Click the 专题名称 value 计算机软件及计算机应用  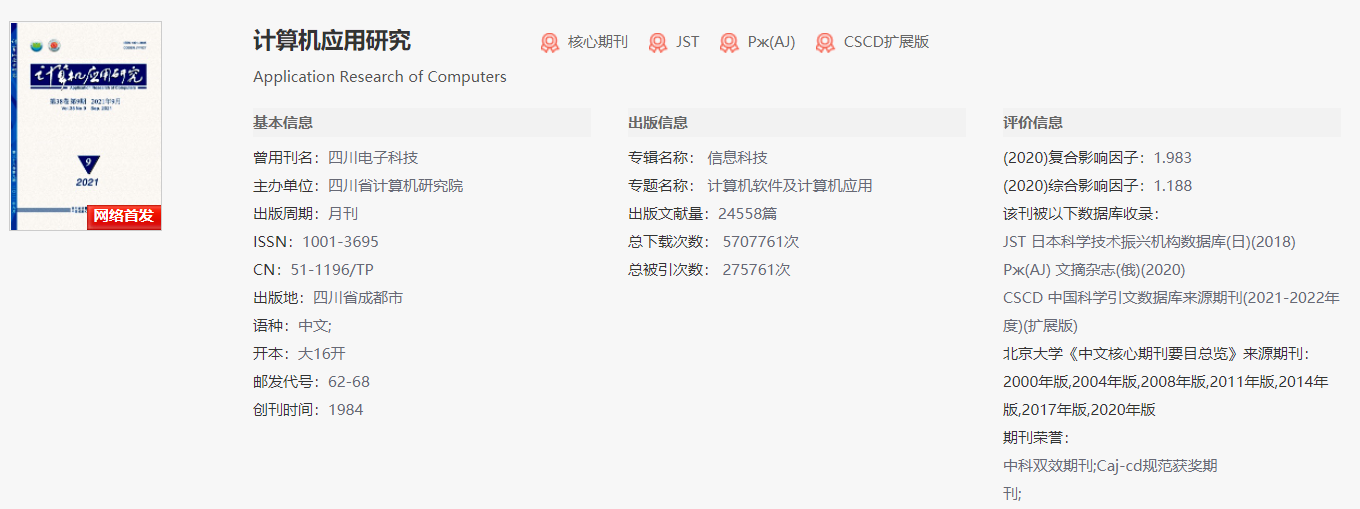790,186
